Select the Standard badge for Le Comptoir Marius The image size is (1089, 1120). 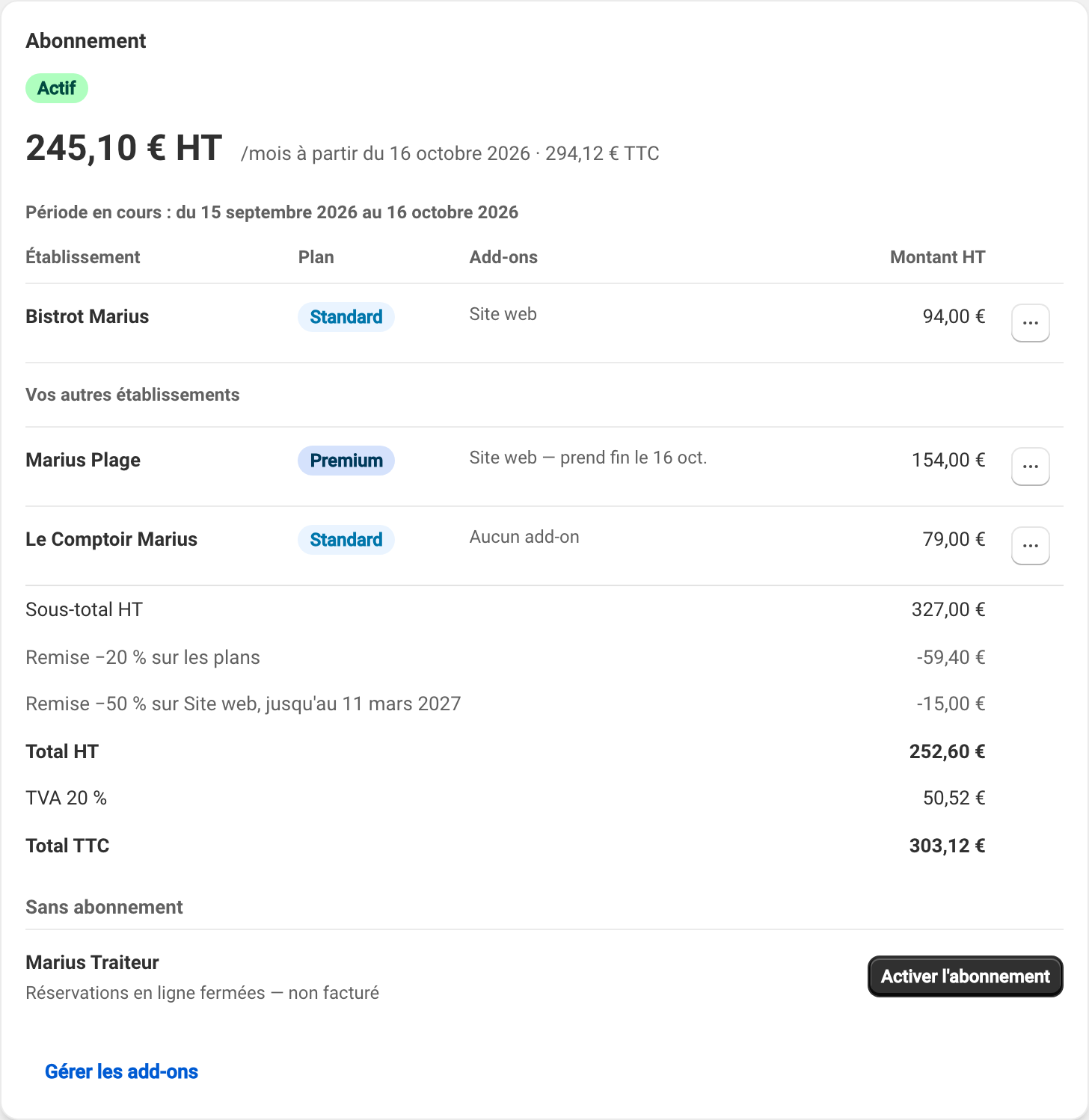(346, 540)
